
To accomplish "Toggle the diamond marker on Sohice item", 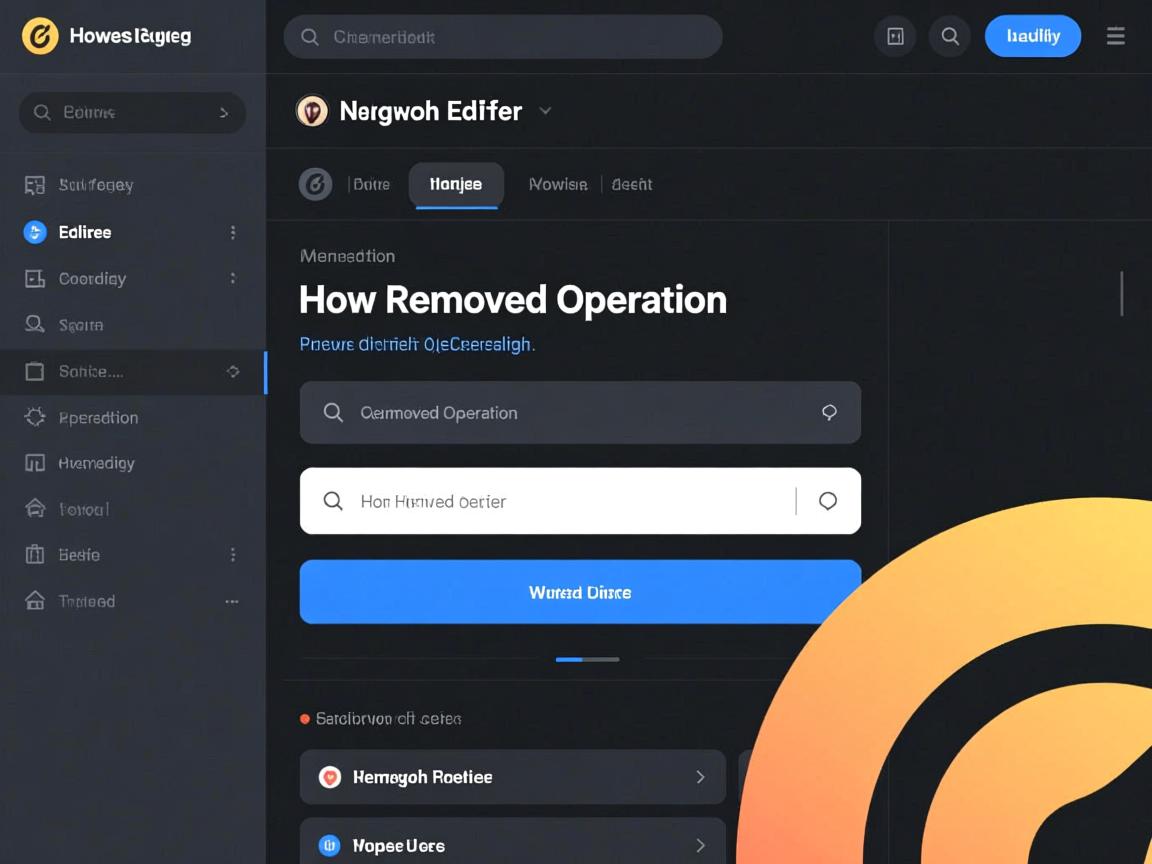I will (x=233, y=371).
